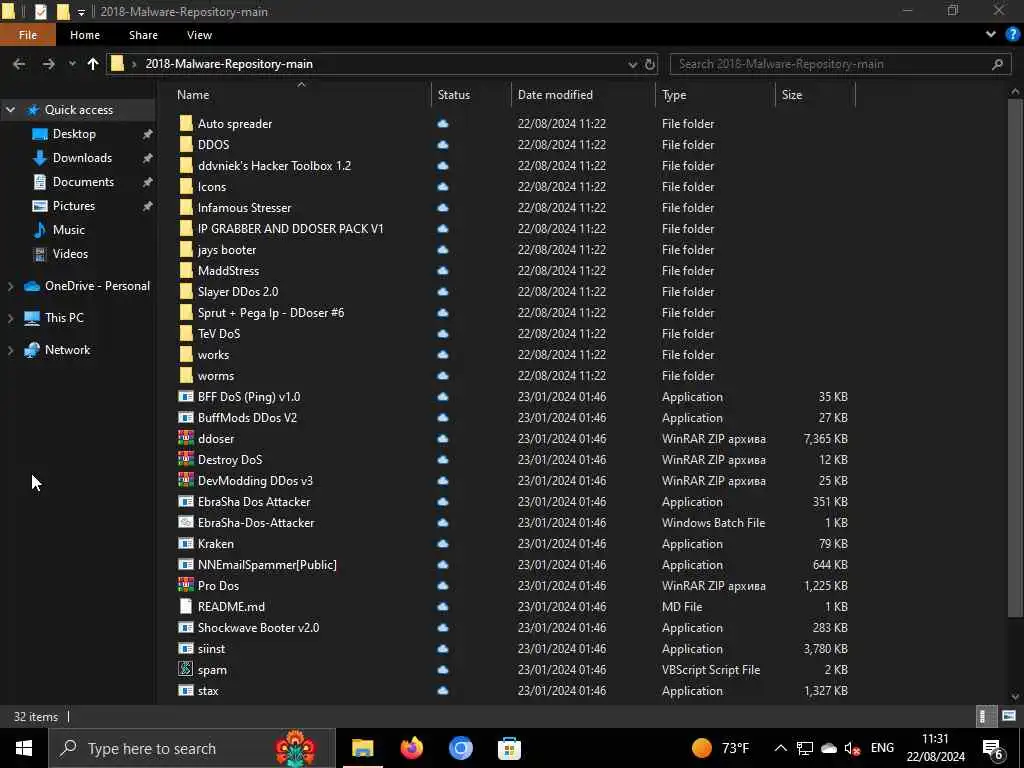This screenshot has height=768, width=1024.
Task: Show hidden system tray icons
Action: (780, 748)
